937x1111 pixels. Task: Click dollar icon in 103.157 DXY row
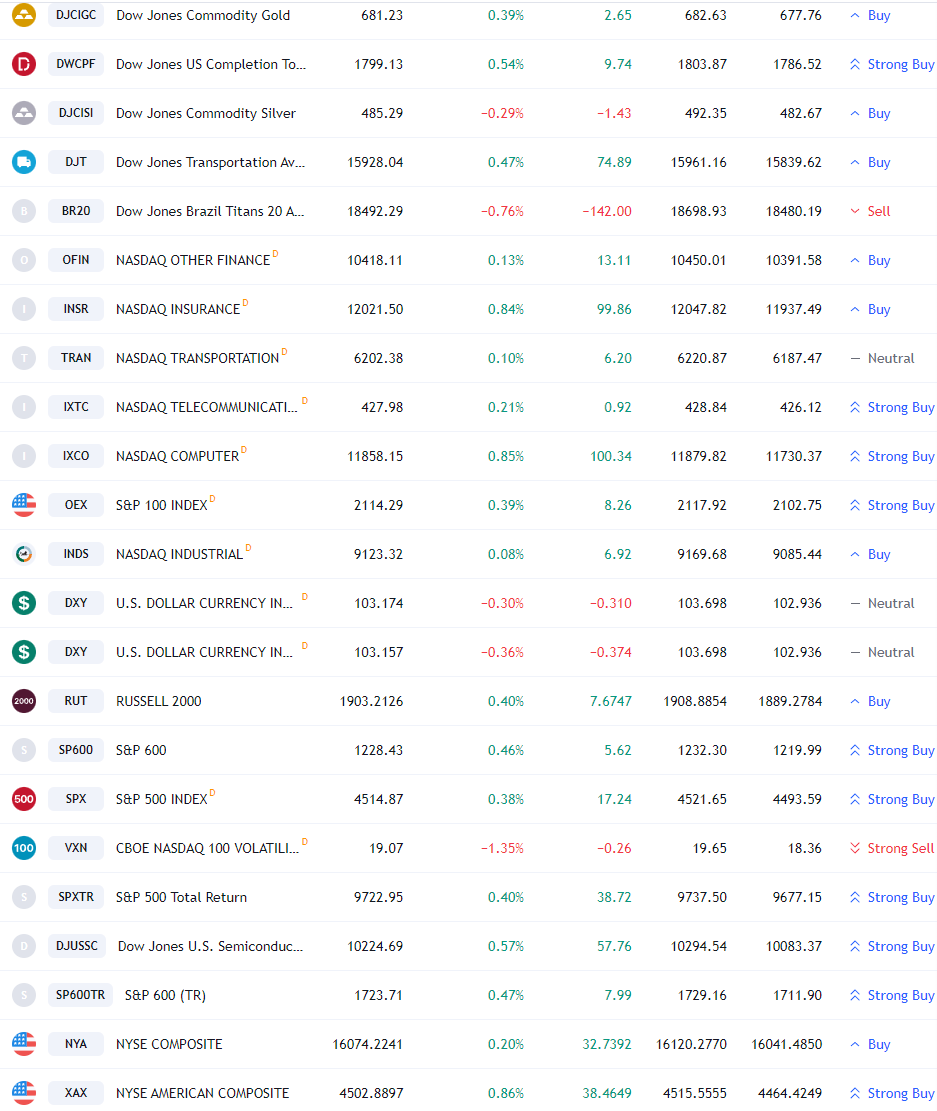[24, 652]
